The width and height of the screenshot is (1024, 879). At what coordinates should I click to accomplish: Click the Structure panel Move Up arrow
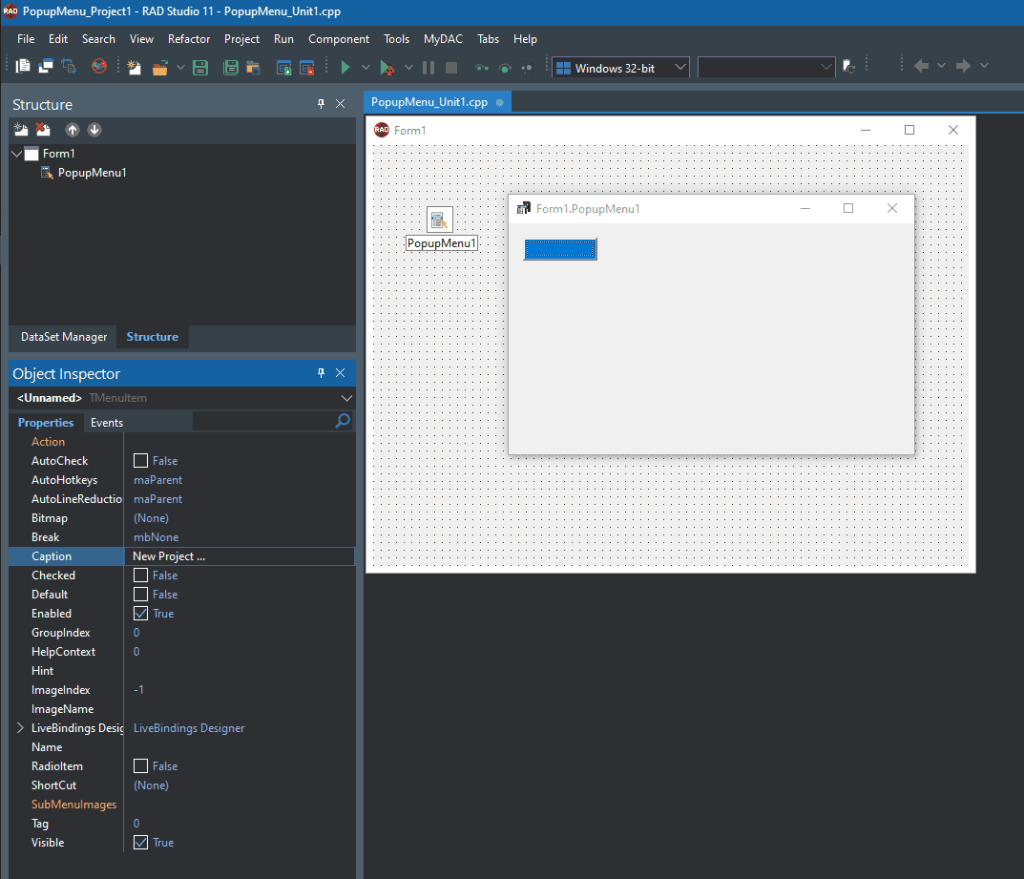pyautogui.click(x=72, y=129)
